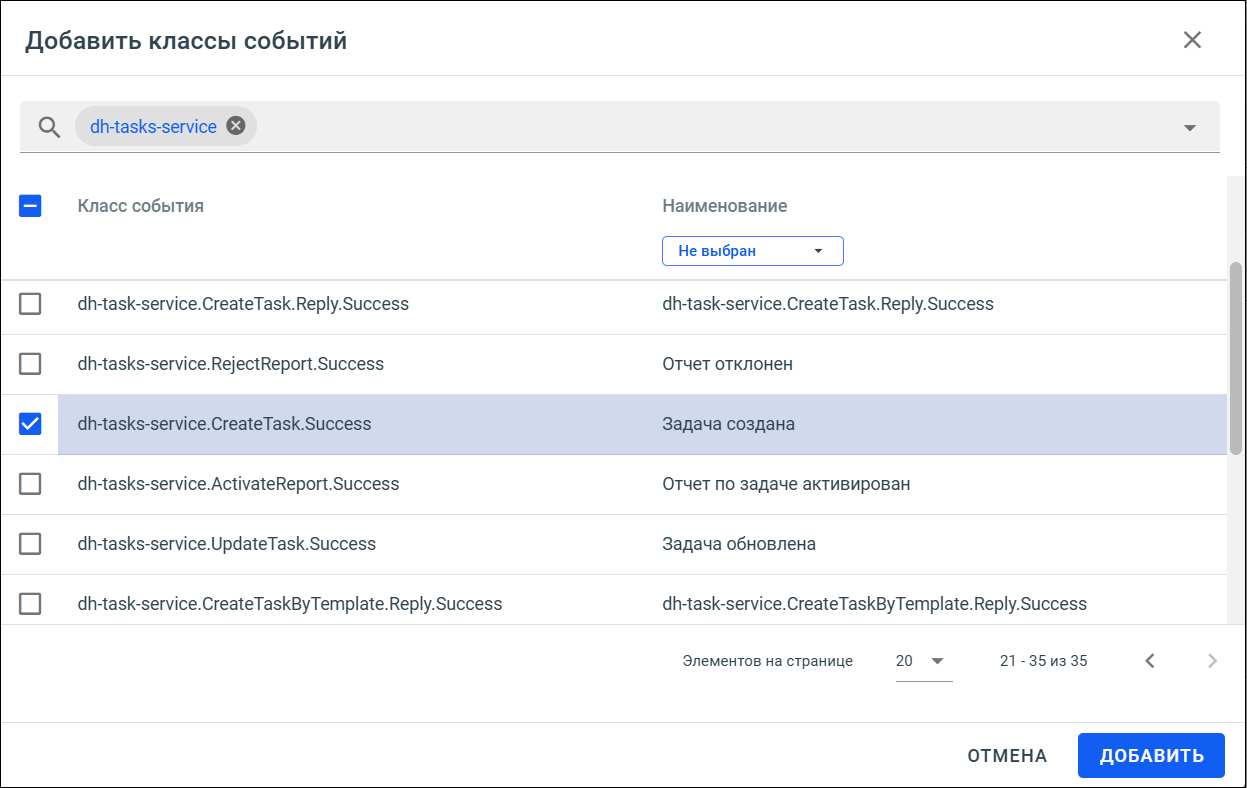This screenshot has height=788, width=1247.
Task: Click the 'Отчет отклонен' name cell
Action: coord(728,364)
